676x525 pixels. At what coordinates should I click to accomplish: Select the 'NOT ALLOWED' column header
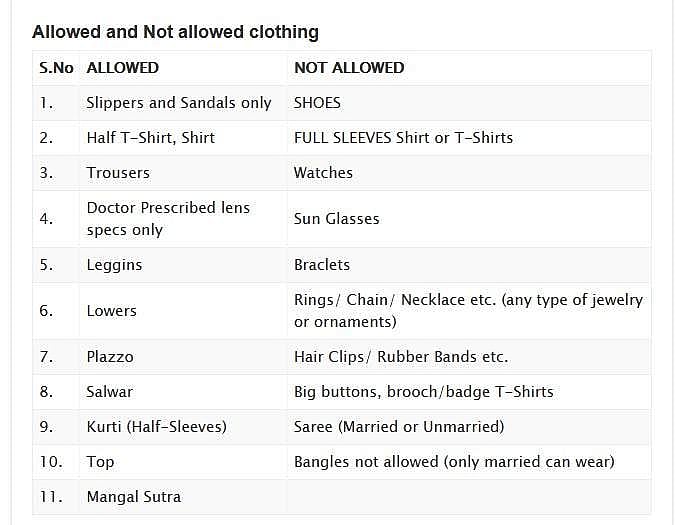tap(349, 68)
